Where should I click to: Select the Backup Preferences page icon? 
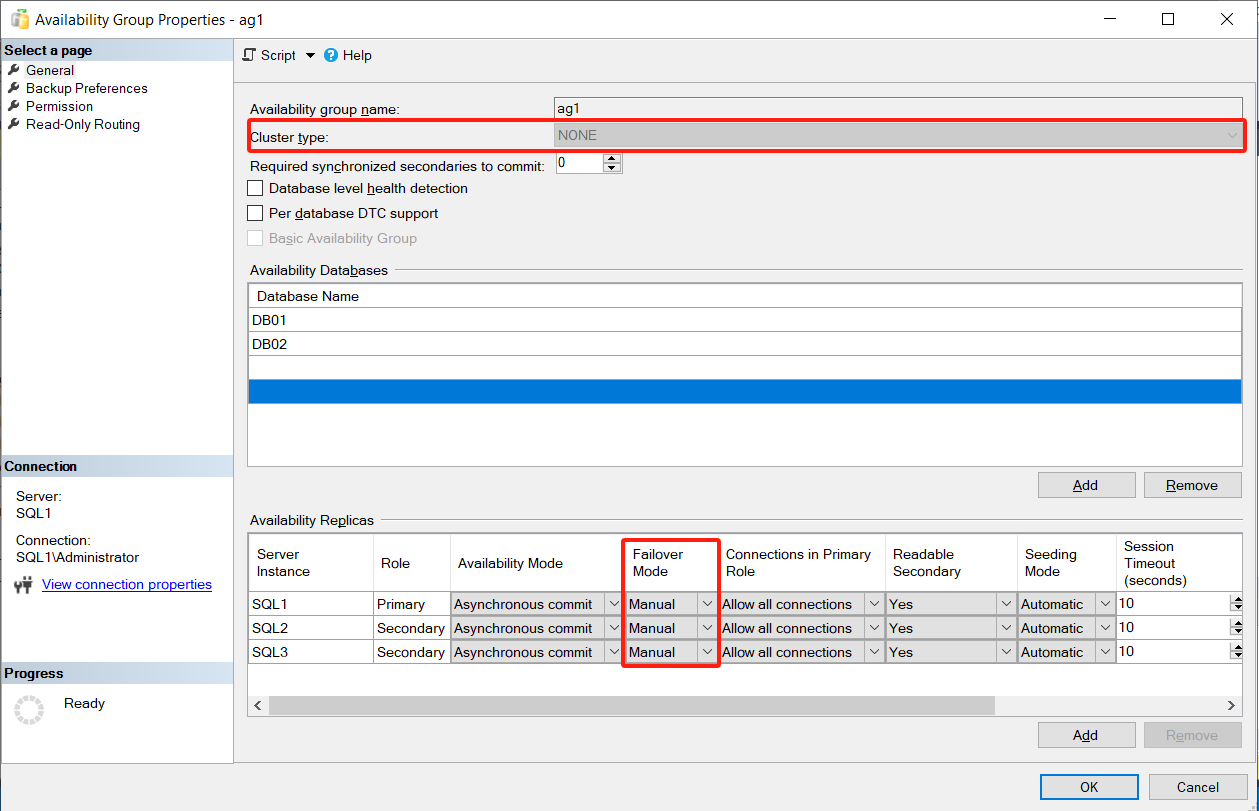coord(14,88)
